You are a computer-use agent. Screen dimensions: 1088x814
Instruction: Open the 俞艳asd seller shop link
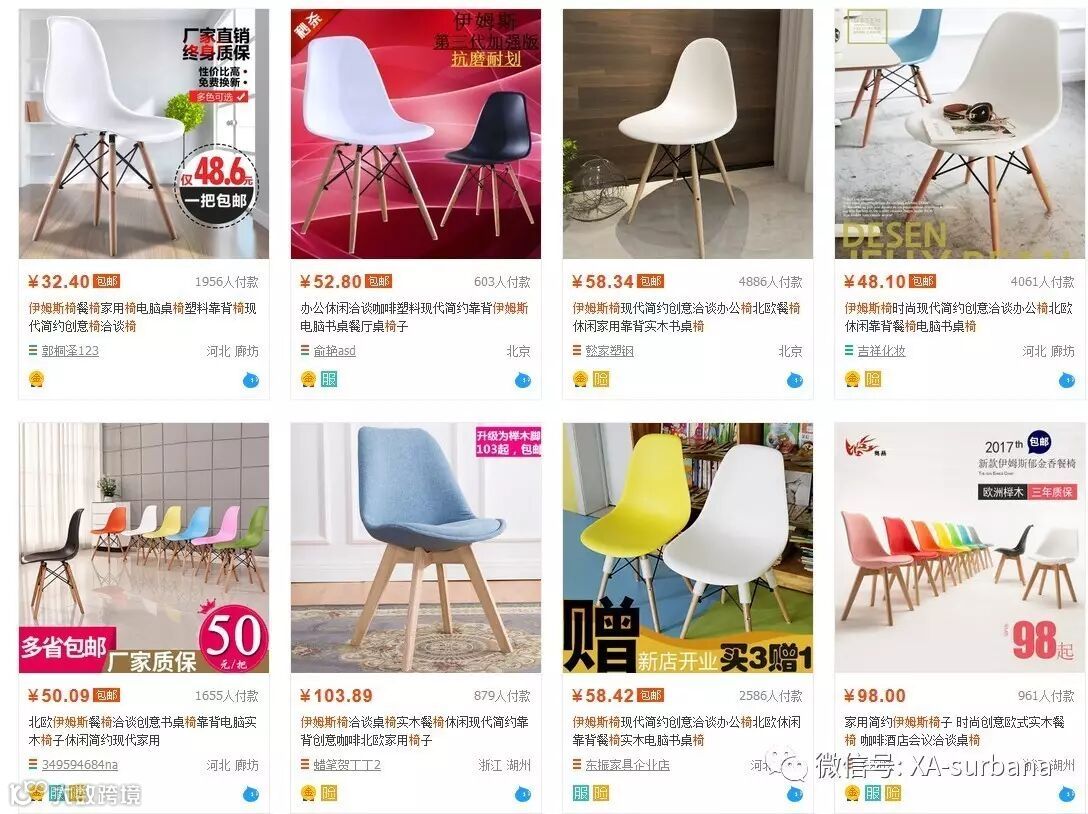tap(334, 350)
